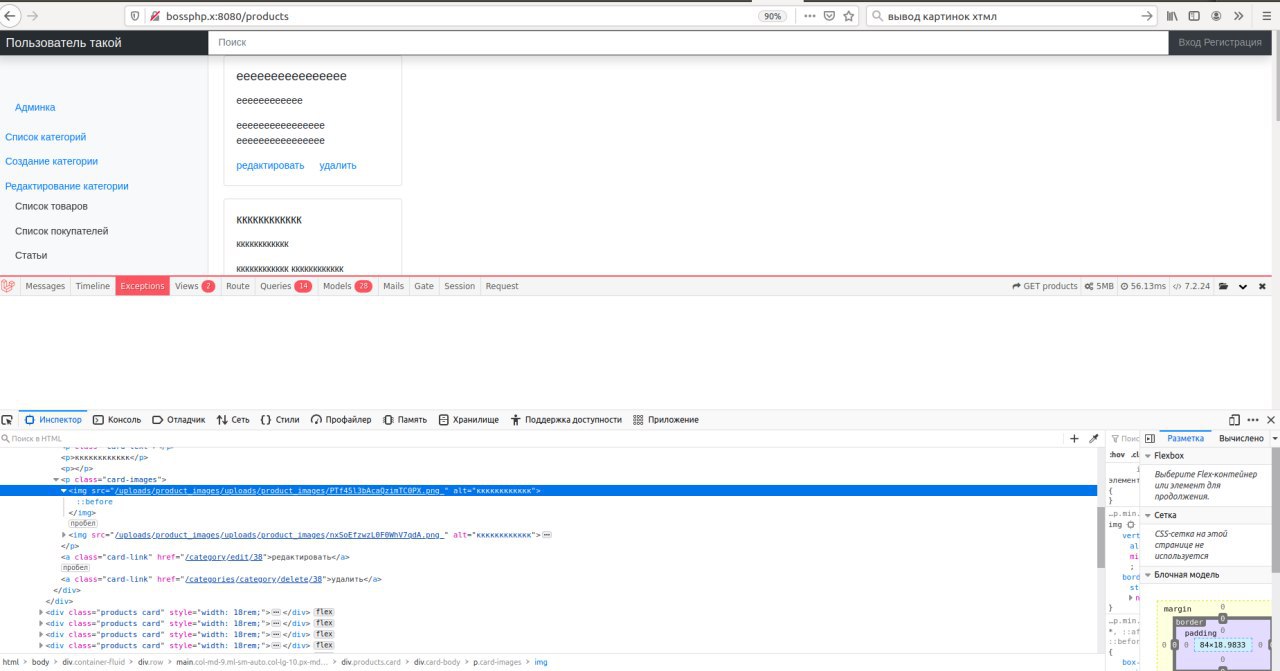Image resolution: width=1280 pixels, height=671 pixels.
Task: Open the Mails debugbar tab
Action: click(393, 286)
